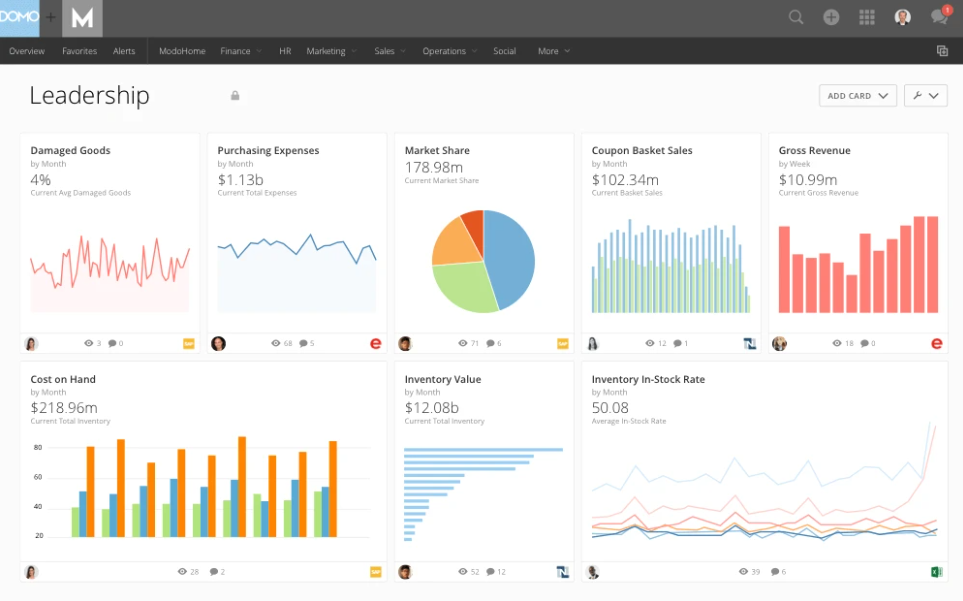Open the wrench settings dropdown
The image size is (963, 601).
pyautogui.click(x=925, y=96)
